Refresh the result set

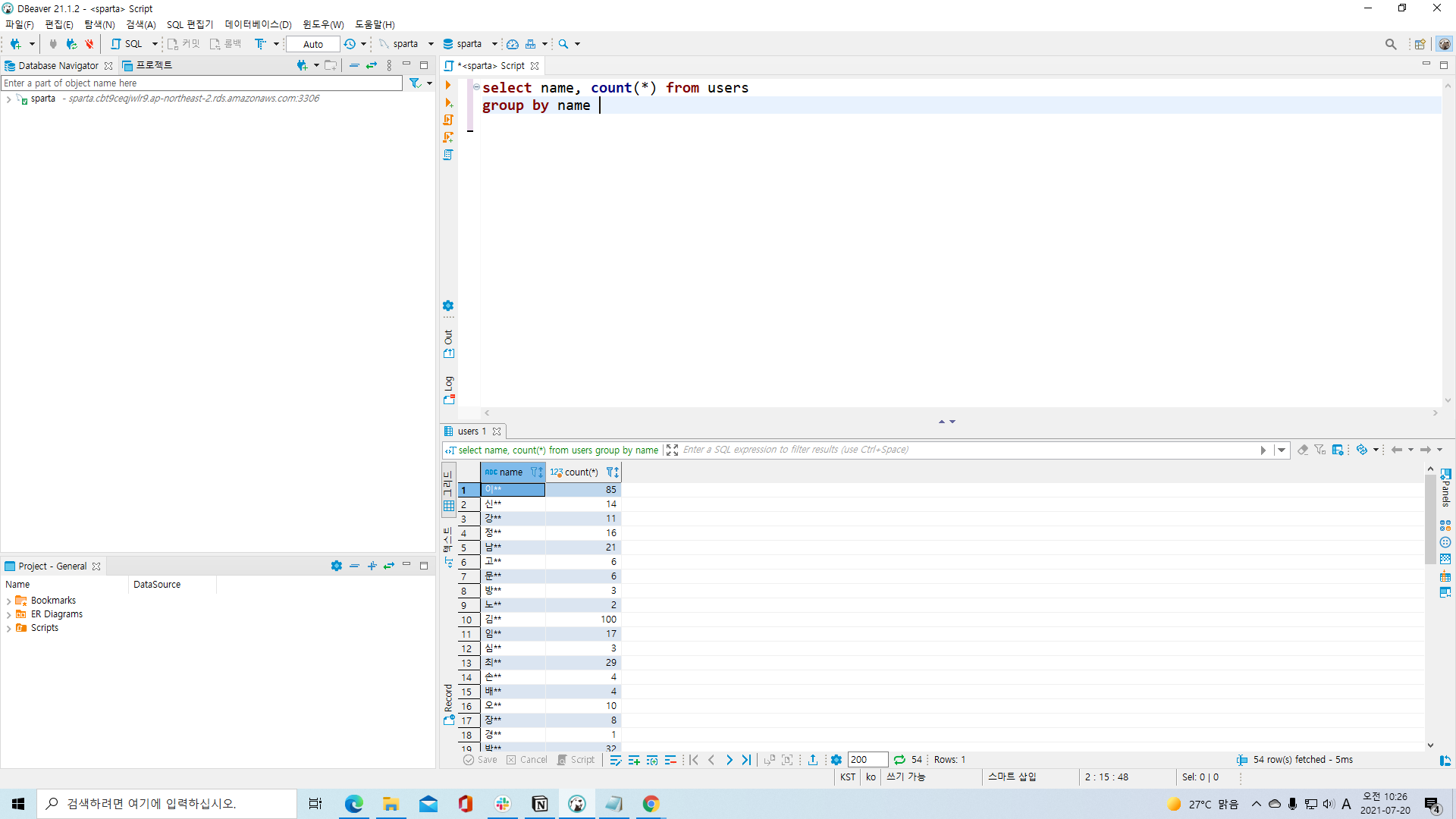tap(899, 760)
